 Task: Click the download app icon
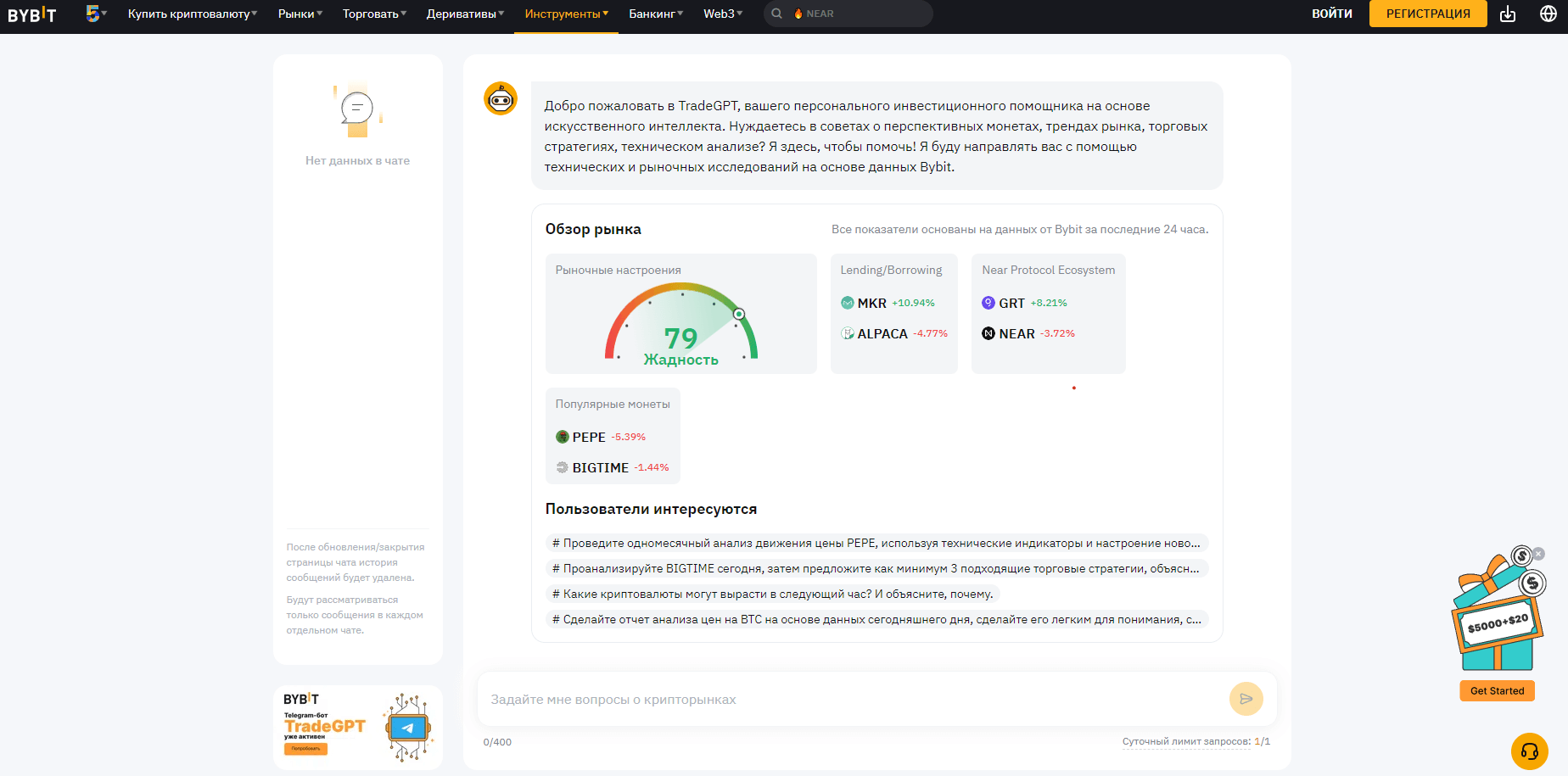pyautogui.click(x=1508, y=14)
